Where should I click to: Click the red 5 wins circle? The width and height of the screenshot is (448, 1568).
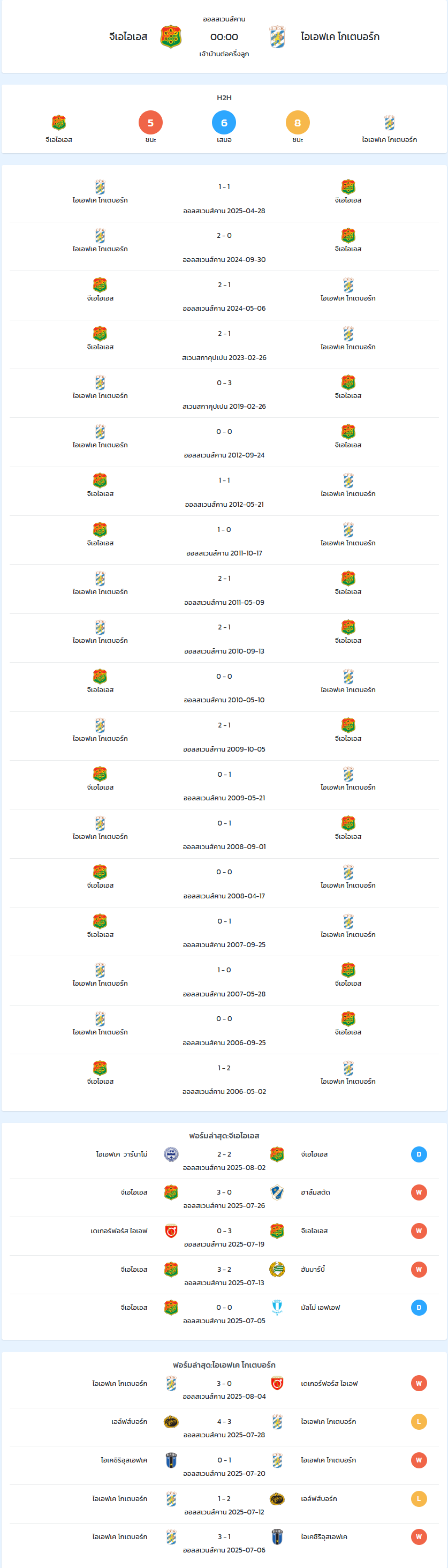coord(151,122)
